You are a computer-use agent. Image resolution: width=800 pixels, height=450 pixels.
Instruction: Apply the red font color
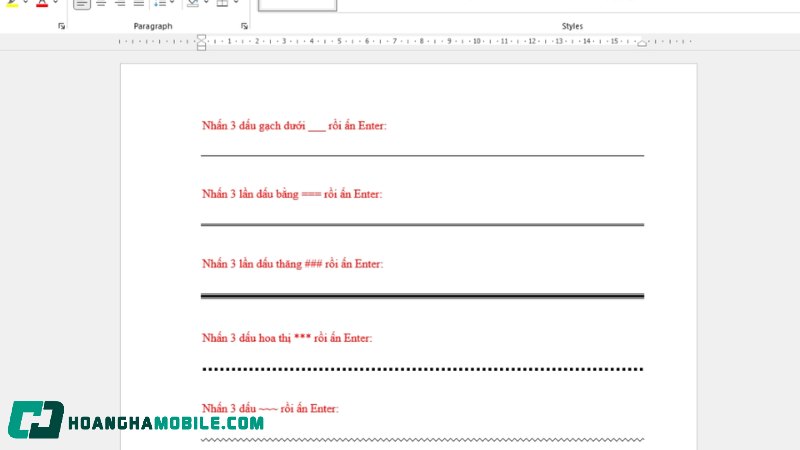click(x=42, y=3)
